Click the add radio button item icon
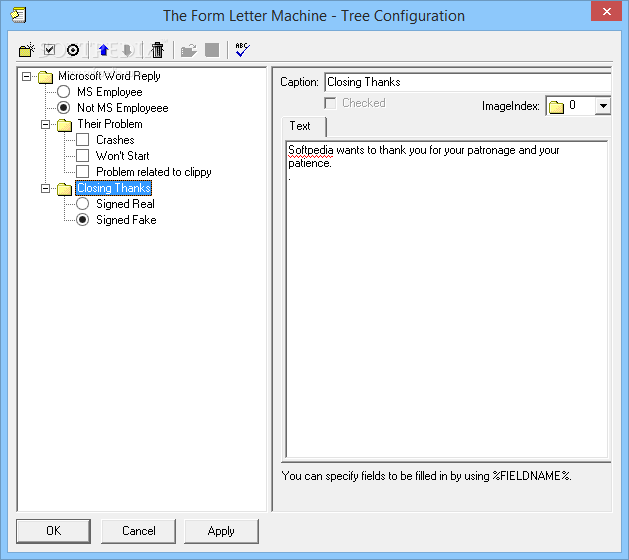Viewport: 629px width, 560px height. [73, 50]
